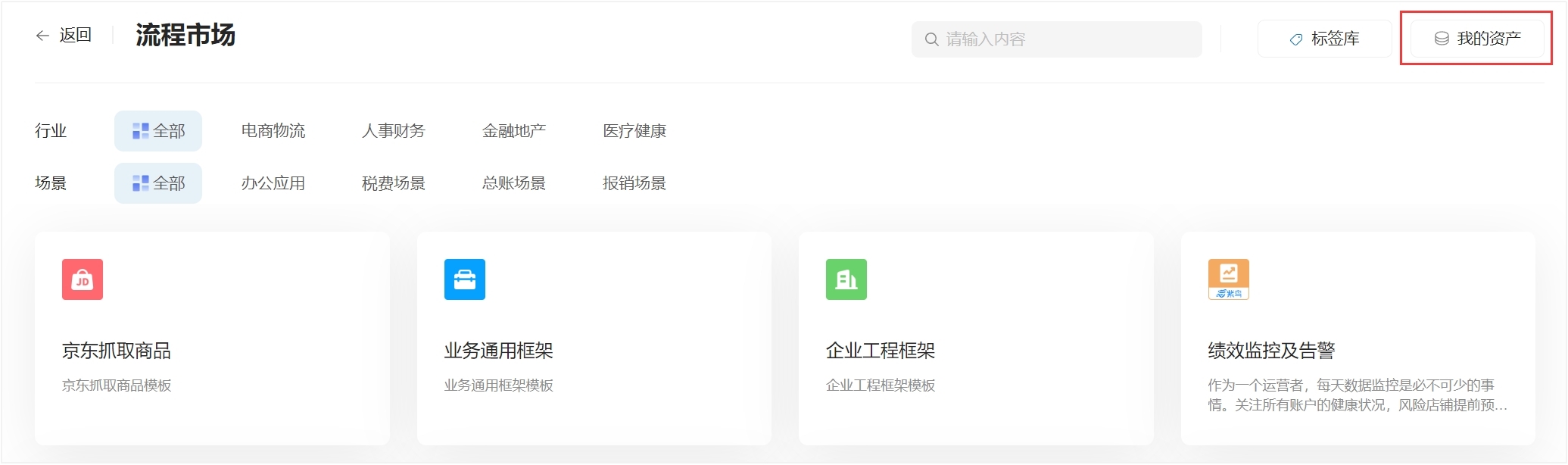Viewport: 1568px width, 465px height.
Task: Click the magnifier search icon
Action: tap(931, 39)
